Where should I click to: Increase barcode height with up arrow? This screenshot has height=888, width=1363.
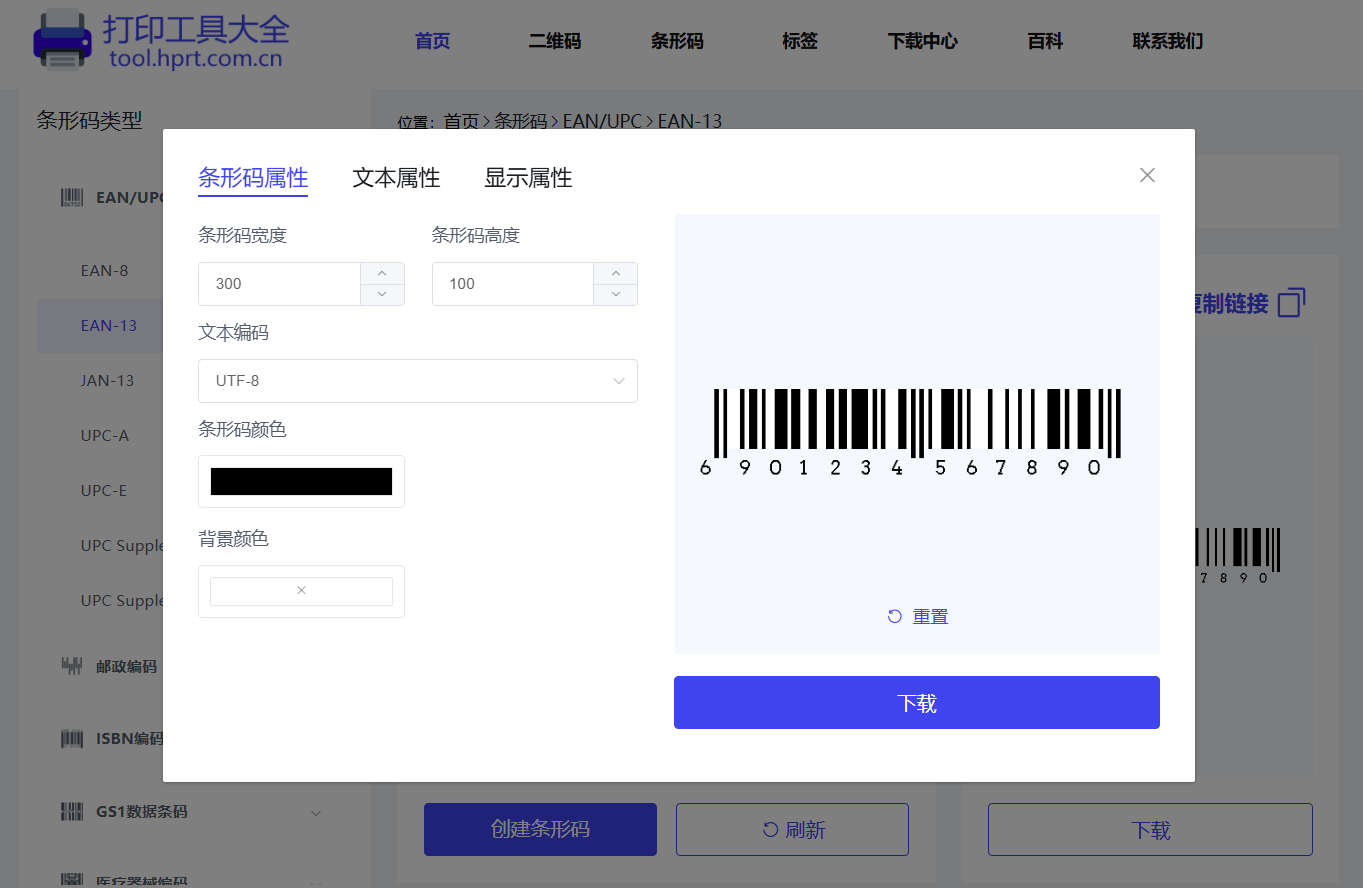point(616,273)
